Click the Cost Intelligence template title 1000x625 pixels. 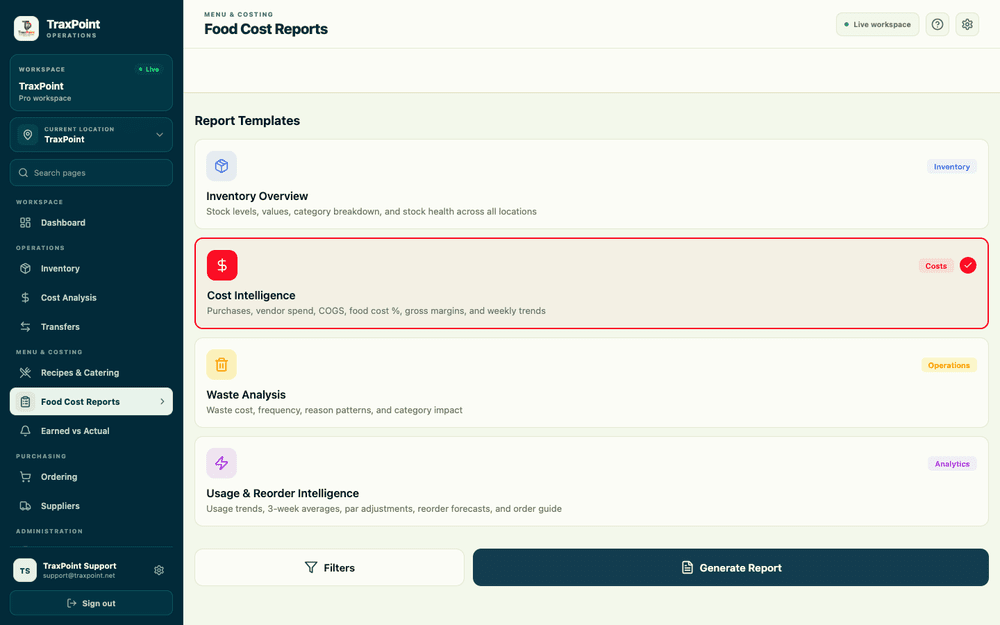pos(251,295)
